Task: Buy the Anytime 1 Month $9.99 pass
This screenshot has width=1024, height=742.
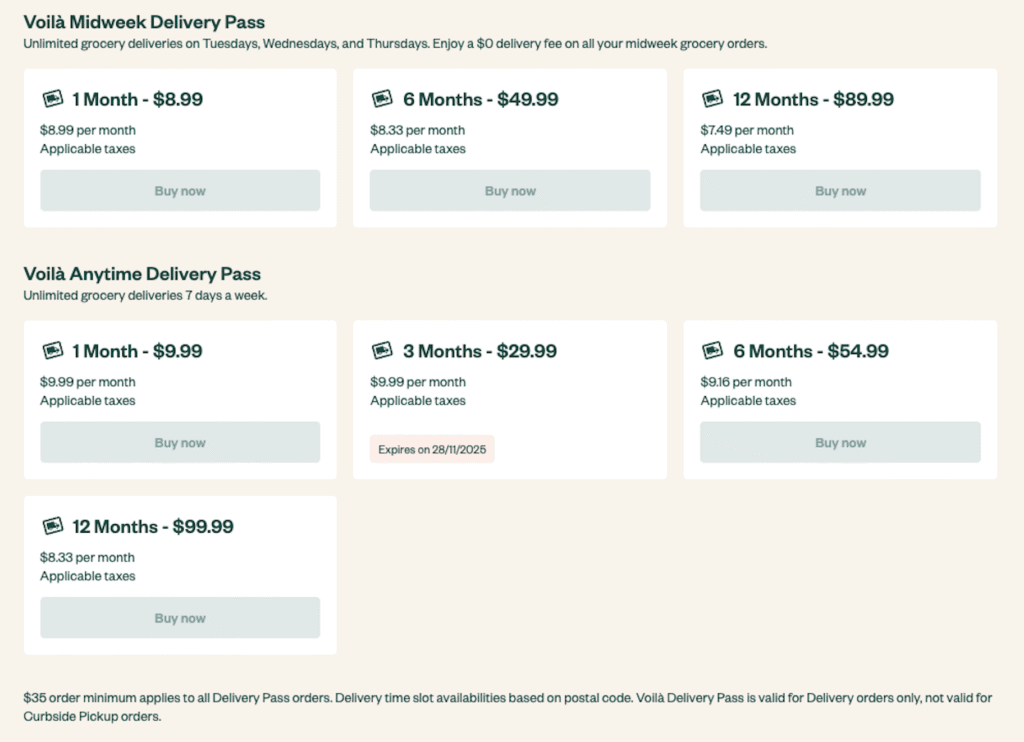Action: coord(180,443)
